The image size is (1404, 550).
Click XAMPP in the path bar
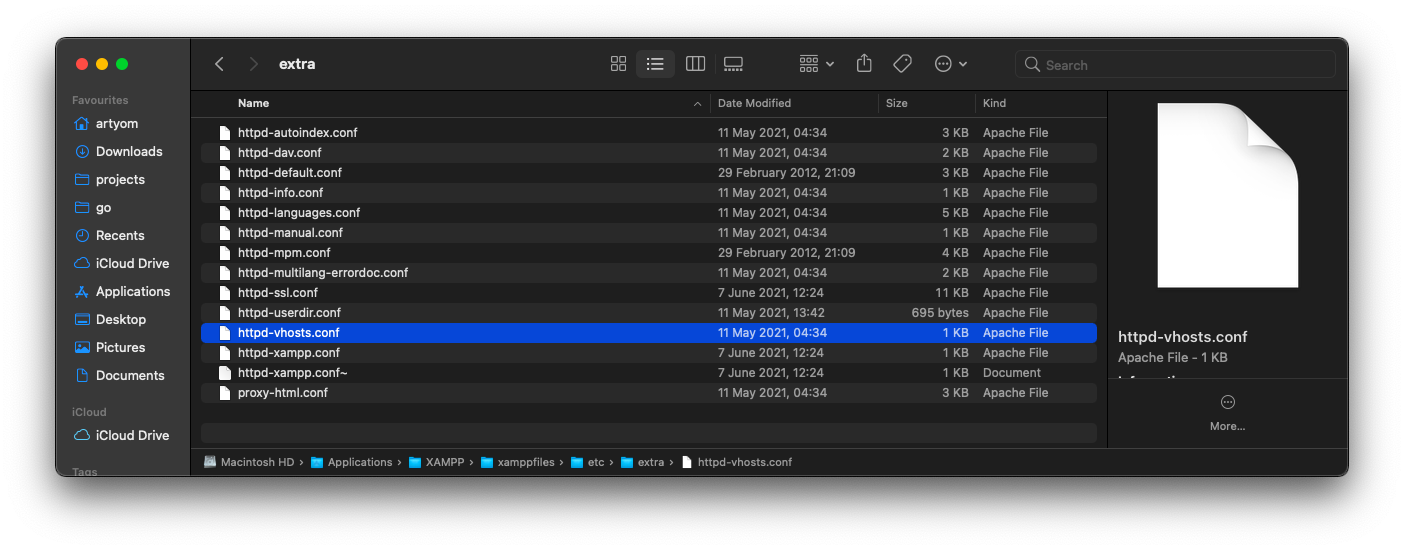point(444,462)
